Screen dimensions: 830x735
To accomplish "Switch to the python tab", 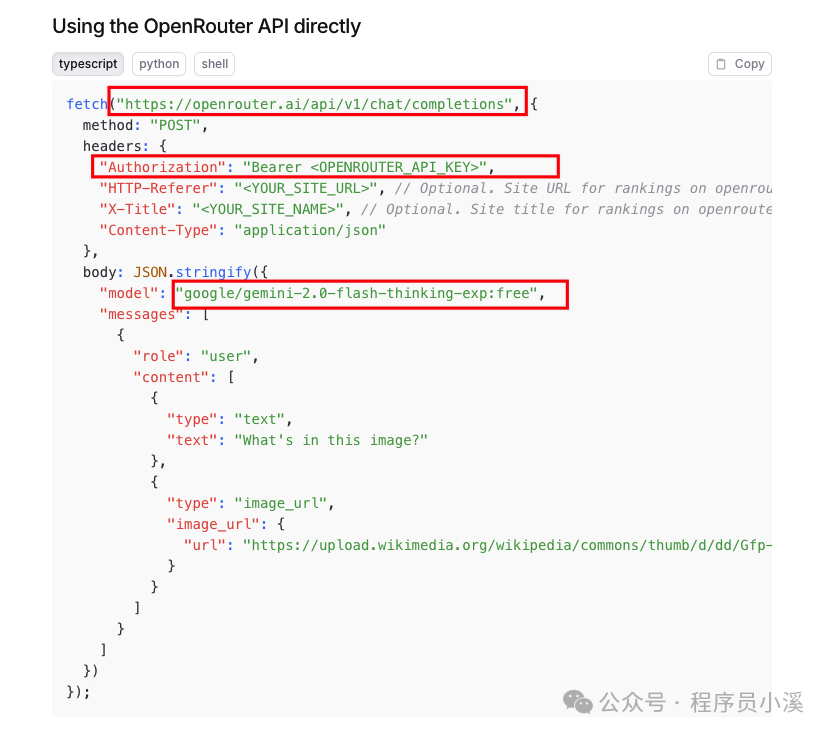I will (x=158, y=64).
